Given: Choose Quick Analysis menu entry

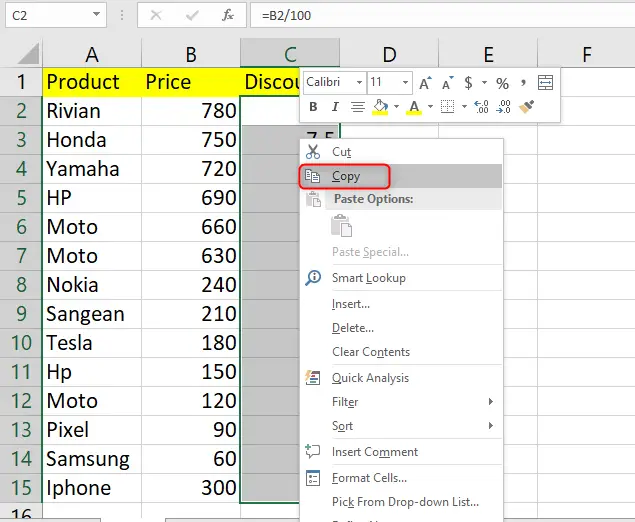Looking at the screenshot, I should (x=402, y=378).
